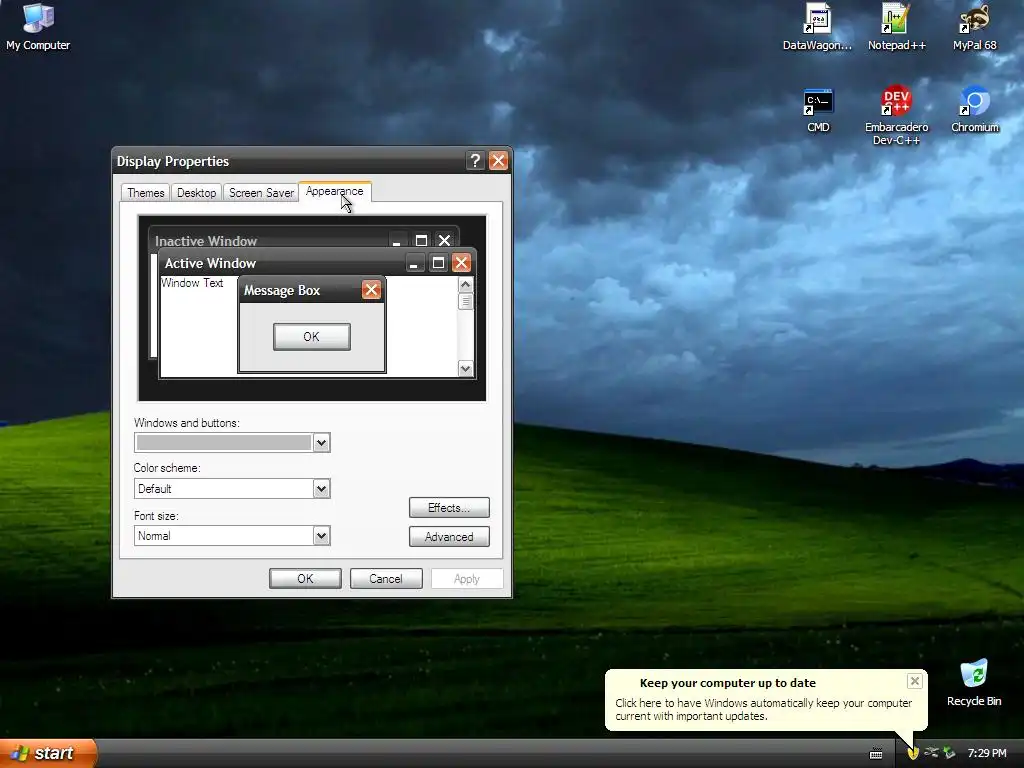The image size is (1024, 768).
Task: Click the preview scrollbar up arrow
Action: 466,284
